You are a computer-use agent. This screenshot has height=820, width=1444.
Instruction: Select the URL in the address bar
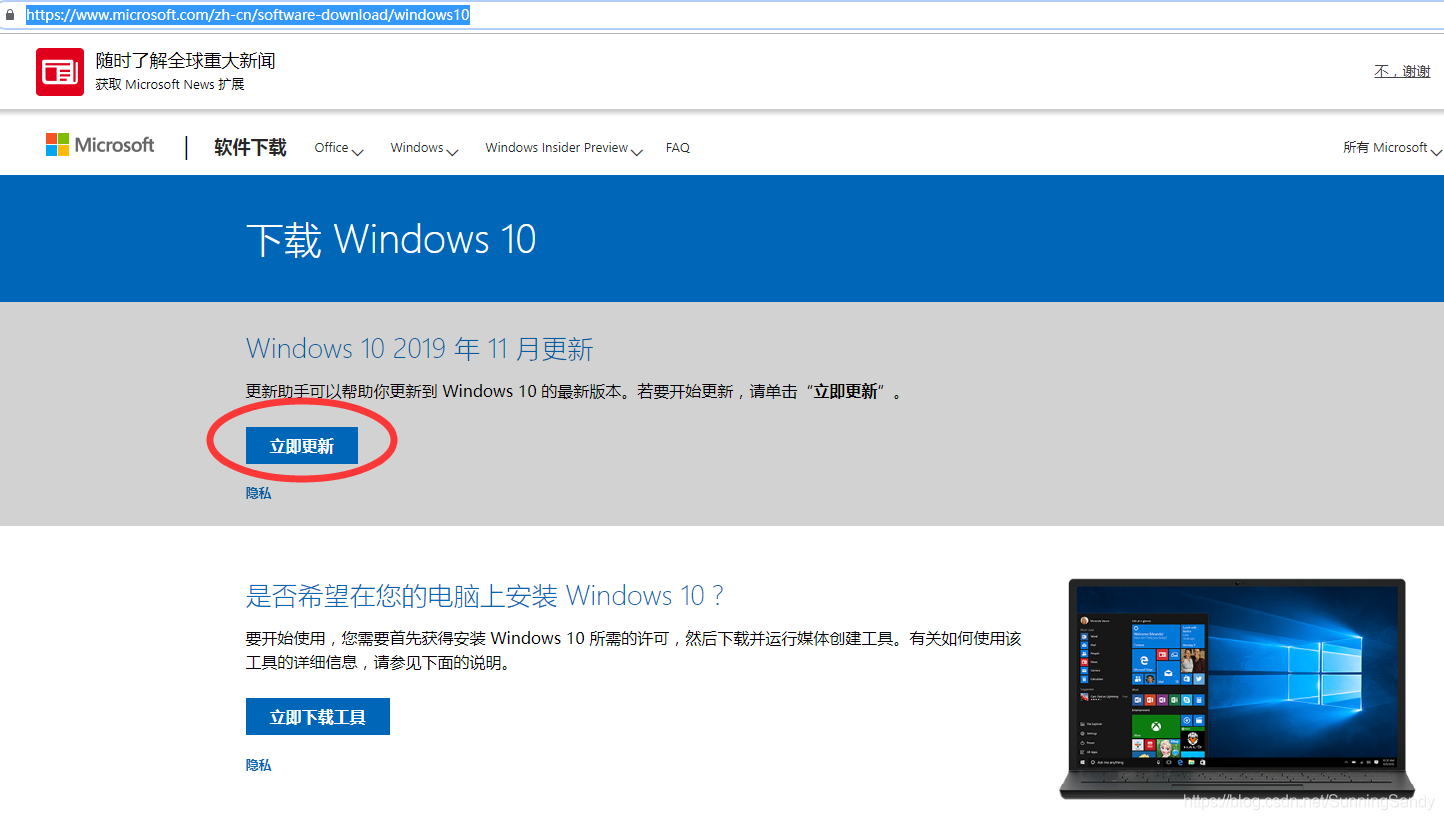(x=247, y=15)
